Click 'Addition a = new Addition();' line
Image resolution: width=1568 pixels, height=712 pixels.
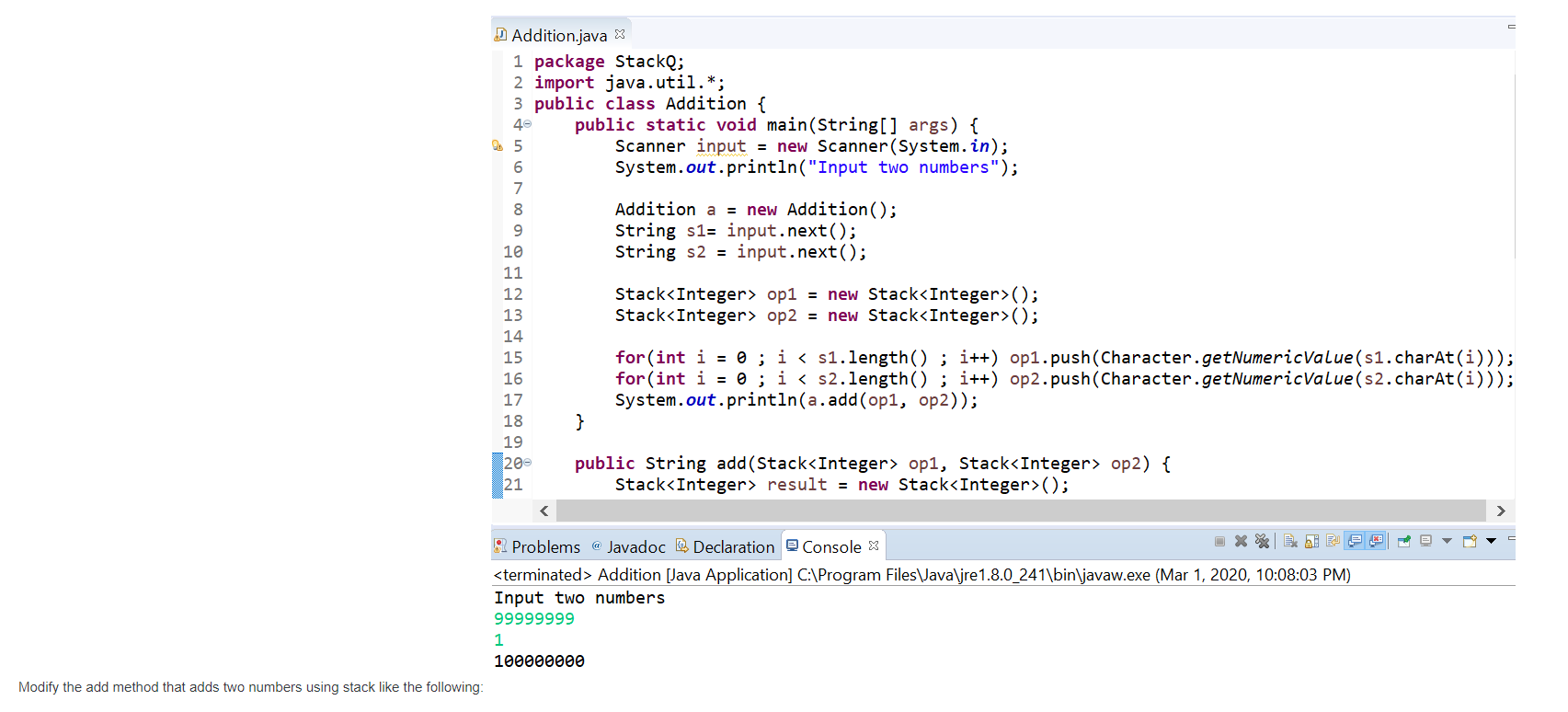coord(756,210)
